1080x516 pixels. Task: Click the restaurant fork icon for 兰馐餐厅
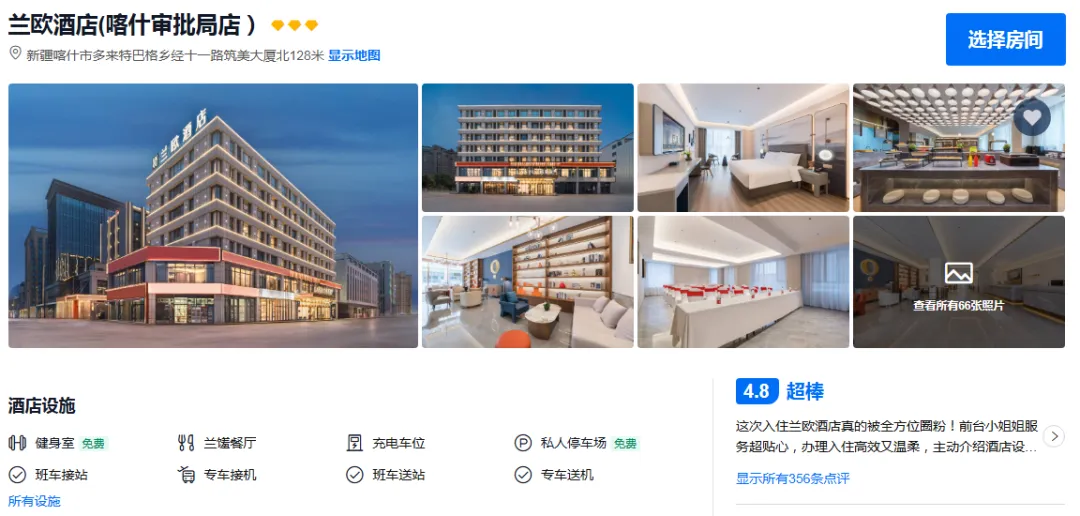186,443
